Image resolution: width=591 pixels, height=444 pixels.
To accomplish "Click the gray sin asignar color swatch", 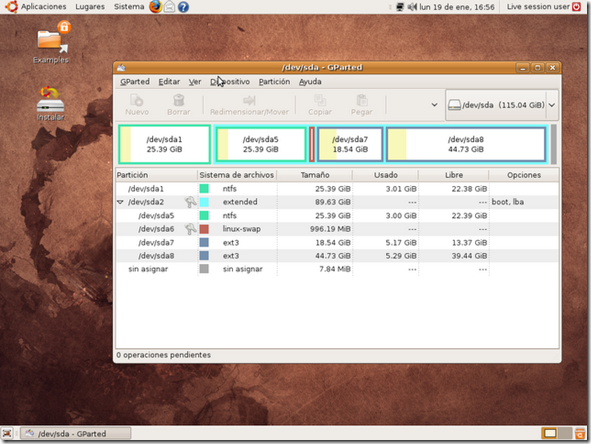I will 204,269.
